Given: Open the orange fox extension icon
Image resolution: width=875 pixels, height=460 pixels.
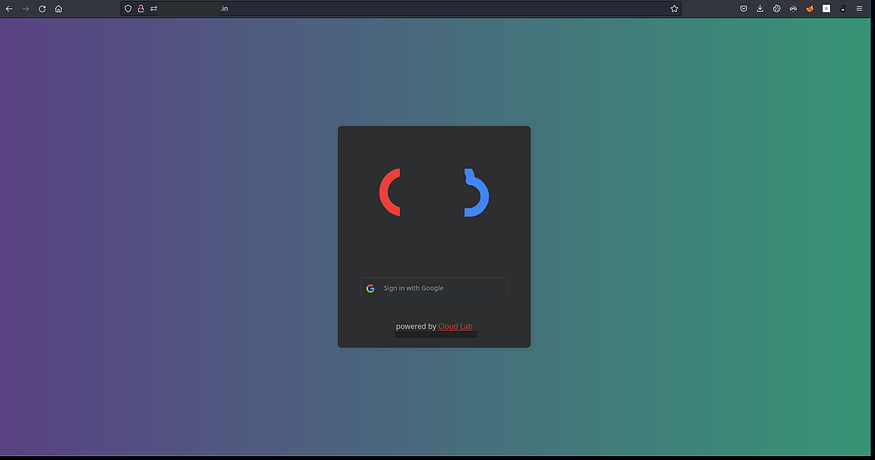Looking at the screenshot, I should pyautogui.click(x=809, y=8).
